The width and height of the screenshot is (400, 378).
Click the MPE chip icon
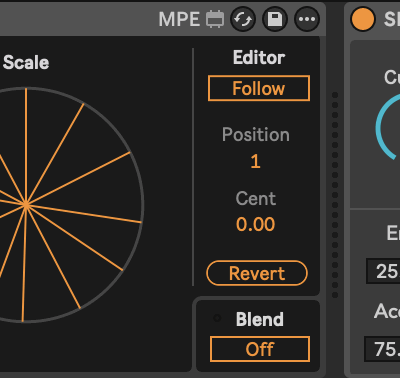tap(215, 19)
